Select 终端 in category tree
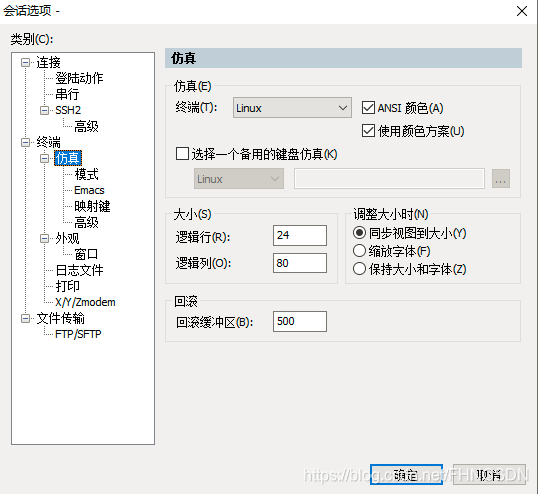Image resolution: width=538 pixels, height=494 pixels. (x=48, y=142)
